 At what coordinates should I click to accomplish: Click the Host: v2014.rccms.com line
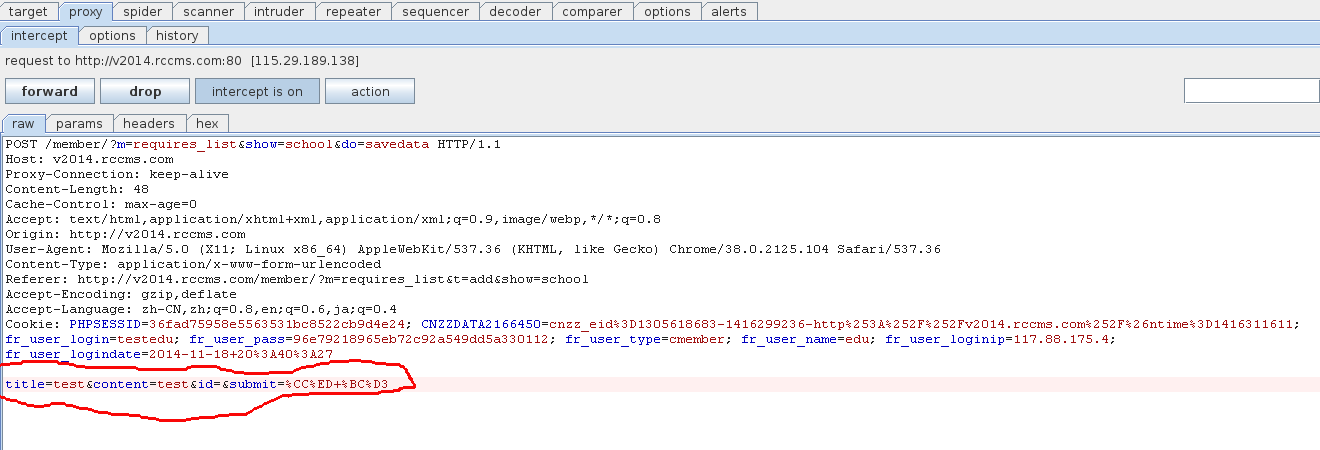pyautogui.click(x=89, y=159)
